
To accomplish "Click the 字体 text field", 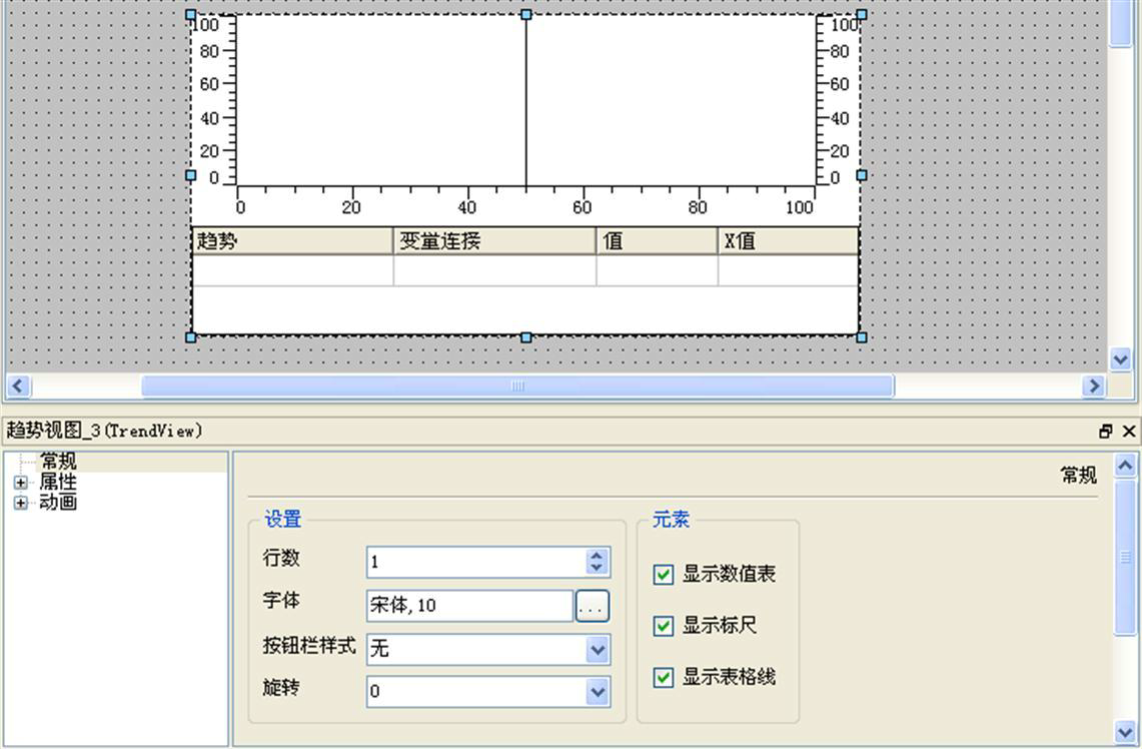I will coord(470,605).
